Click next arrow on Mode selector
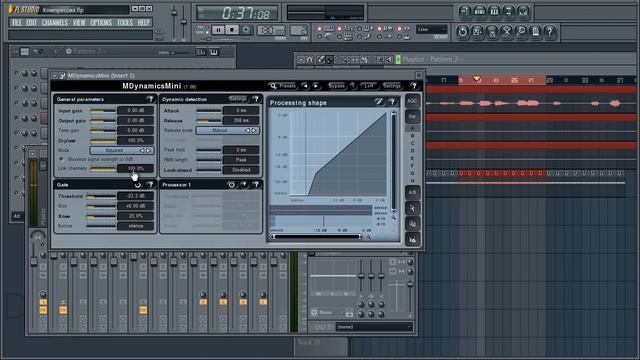 coord(149,150)
